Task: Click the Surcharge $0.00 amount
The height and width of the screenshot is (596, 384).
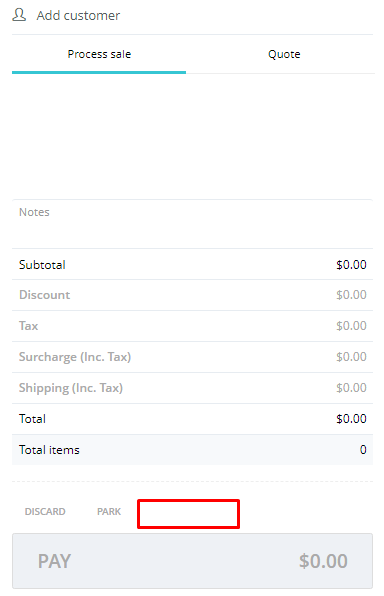Action: click(351, 357)
